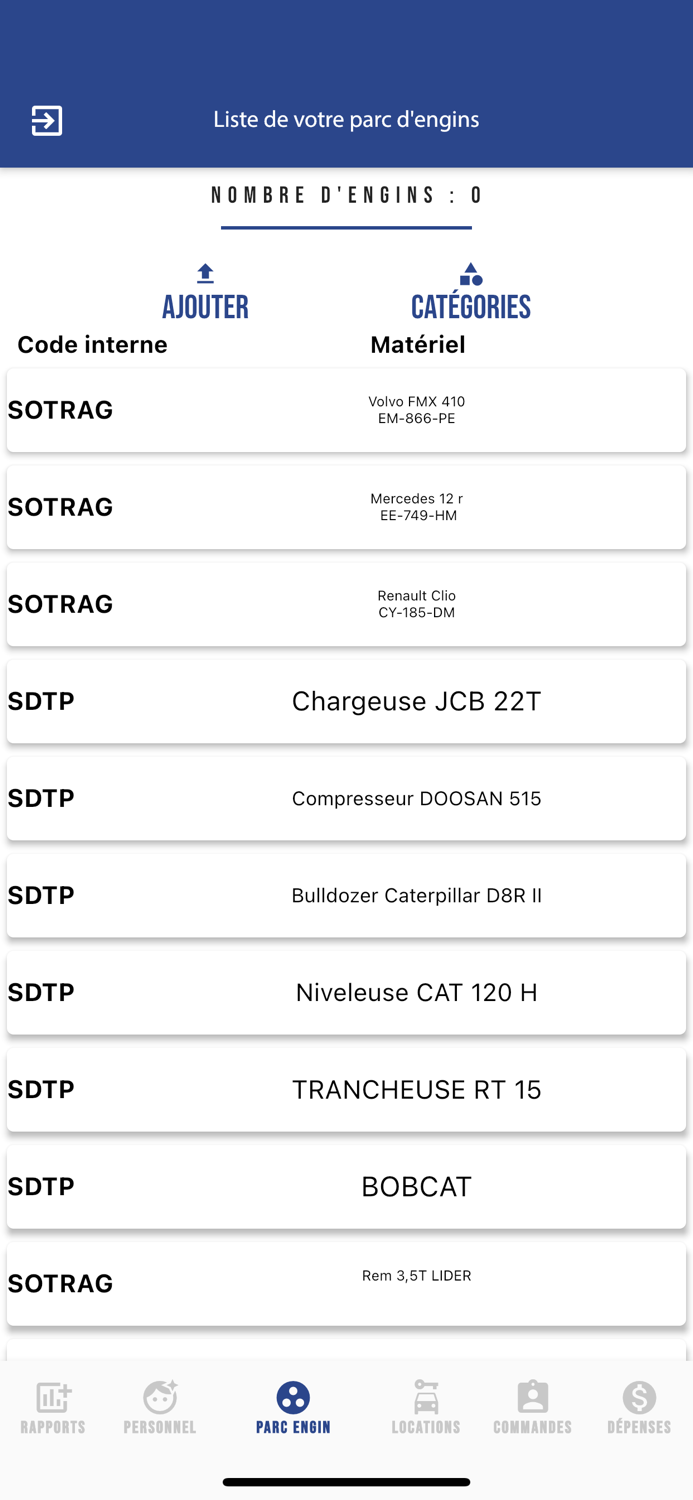The image size is (693, 1500).
Task: Select the Commandes clipboard icon
Action: click(532, 1393)
